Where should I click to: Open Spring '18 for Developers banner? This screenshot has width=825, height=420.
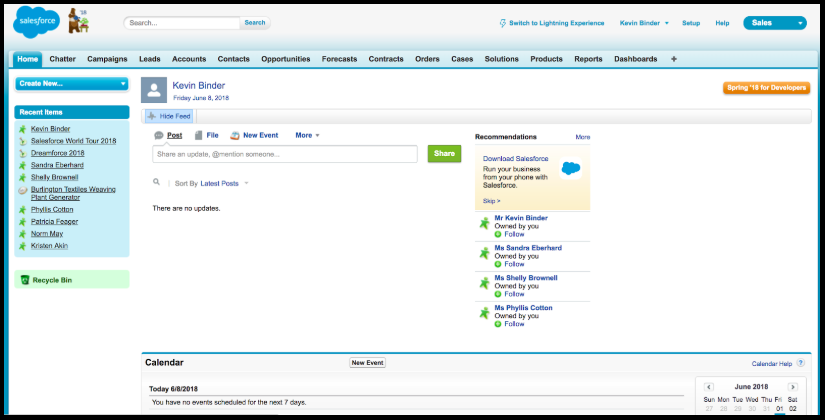click(x=766, y=88)
